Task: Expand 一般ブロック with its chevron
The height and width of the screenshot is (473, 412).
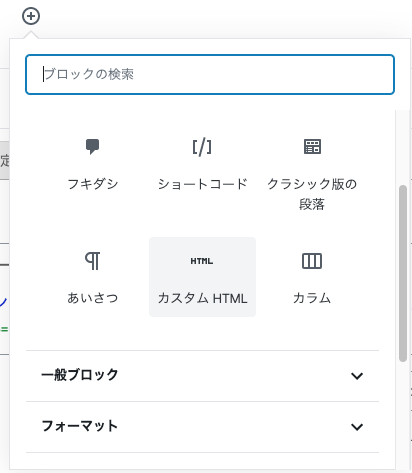Action: coord(357,376)
